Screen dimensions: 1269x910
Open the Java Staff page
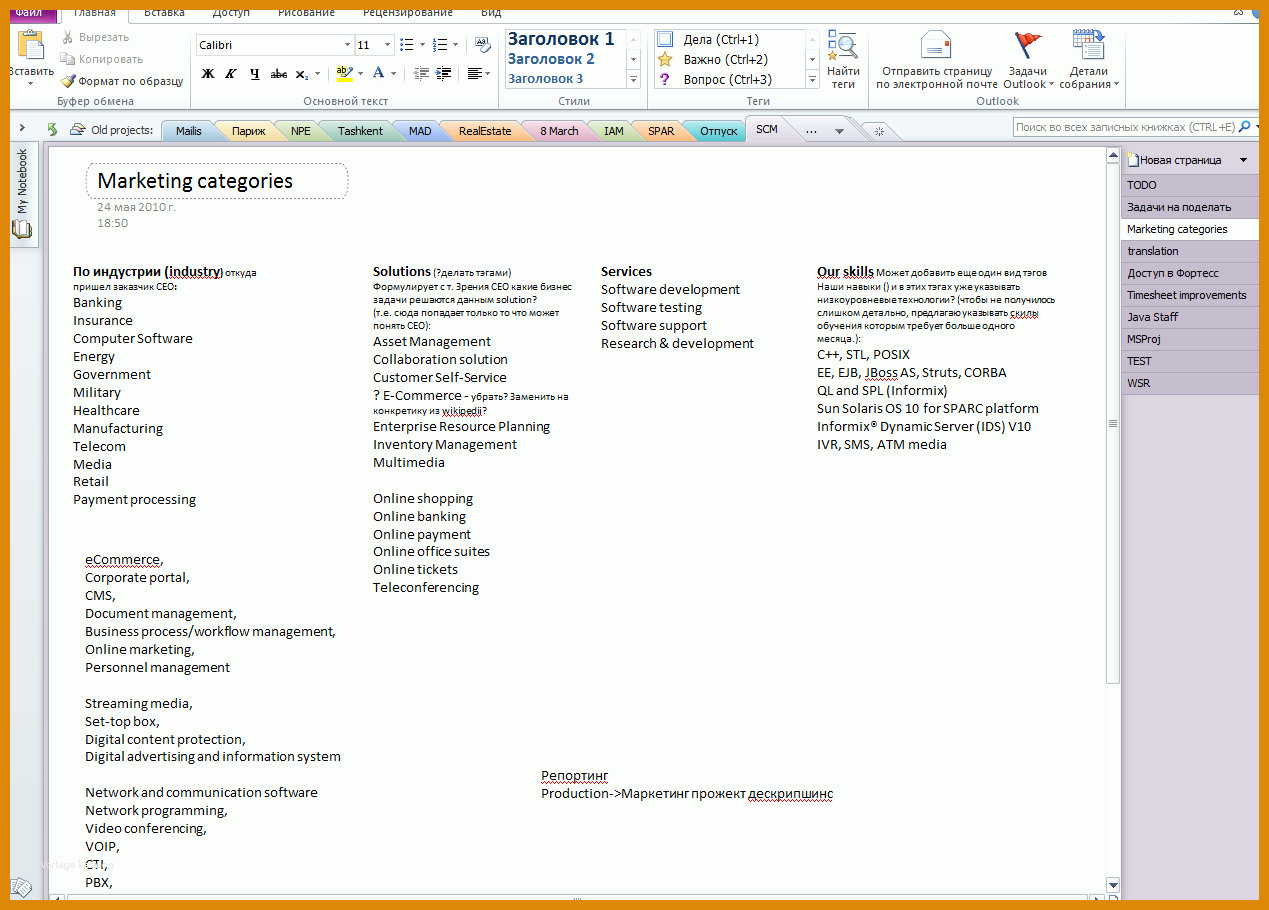(1190, 317)
